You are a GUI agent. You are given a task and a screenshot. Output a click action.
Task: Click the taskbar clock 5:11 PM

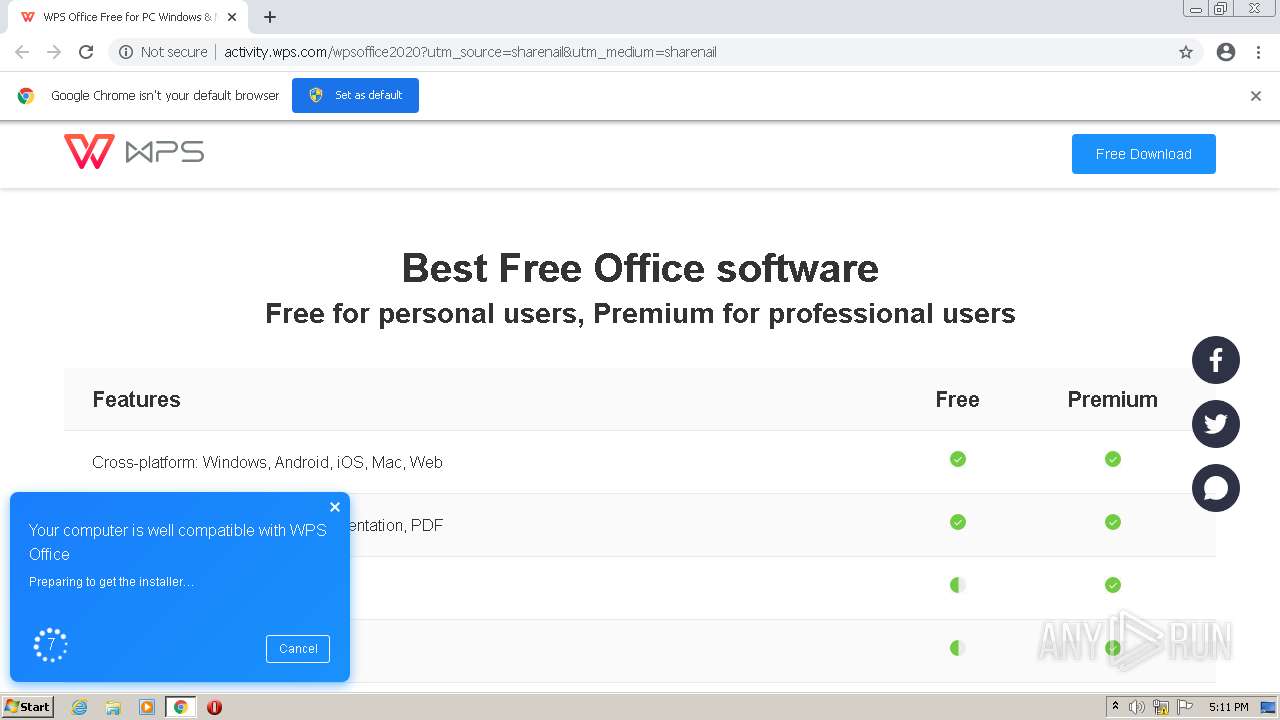click(x=1228, y=707)
